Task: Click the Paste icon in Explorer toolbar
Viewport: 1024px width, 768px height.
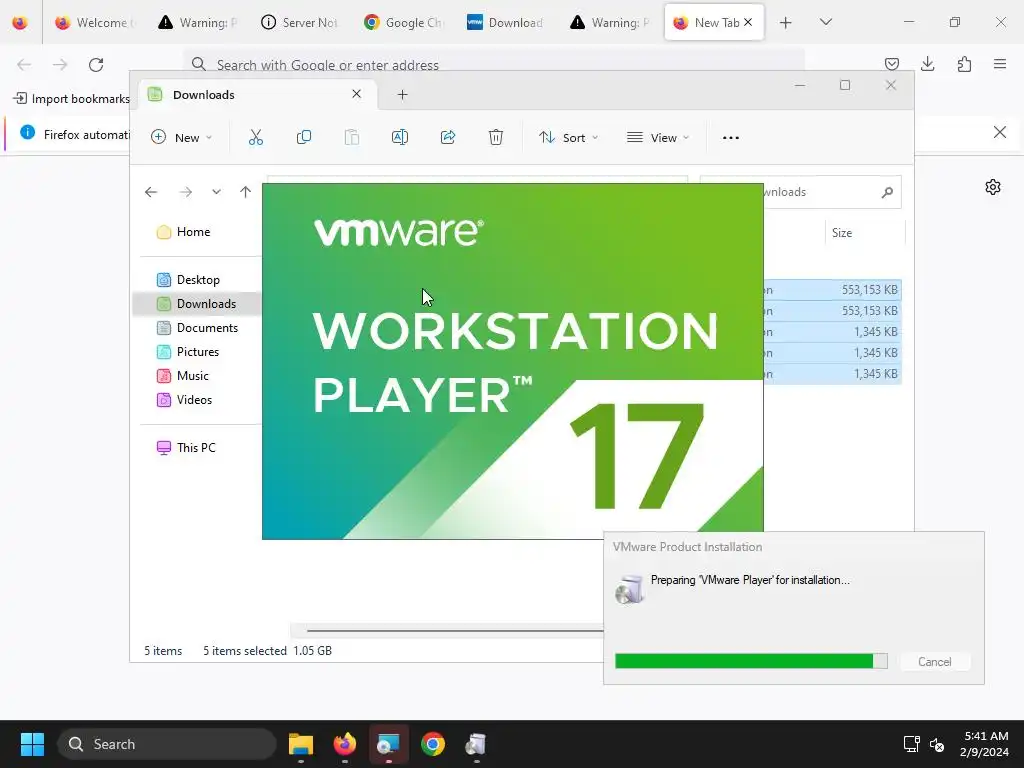Action: coord(351,137)
